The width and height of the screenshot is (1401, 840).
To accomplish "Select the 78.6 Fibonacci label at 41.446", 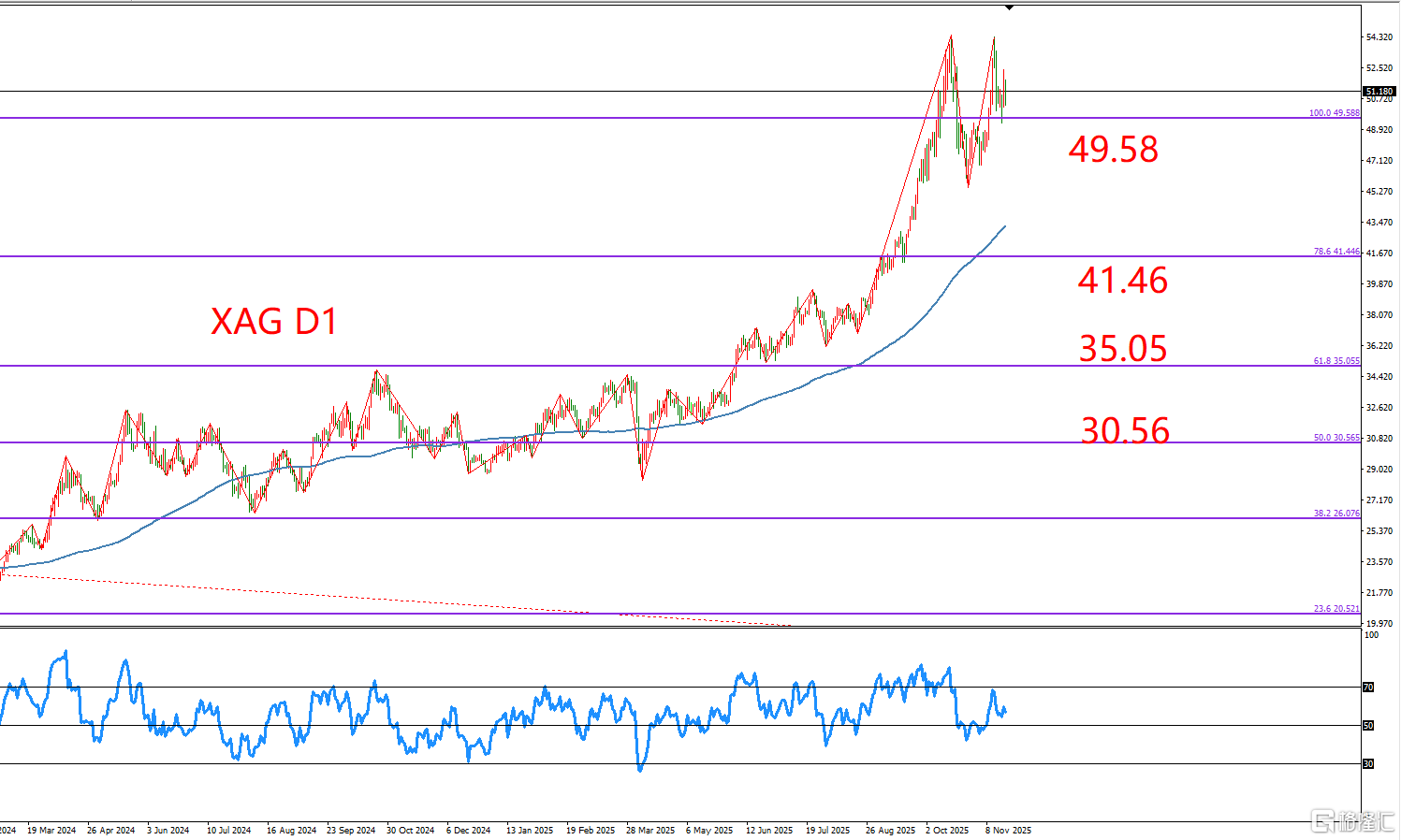I will [1336, 252].
